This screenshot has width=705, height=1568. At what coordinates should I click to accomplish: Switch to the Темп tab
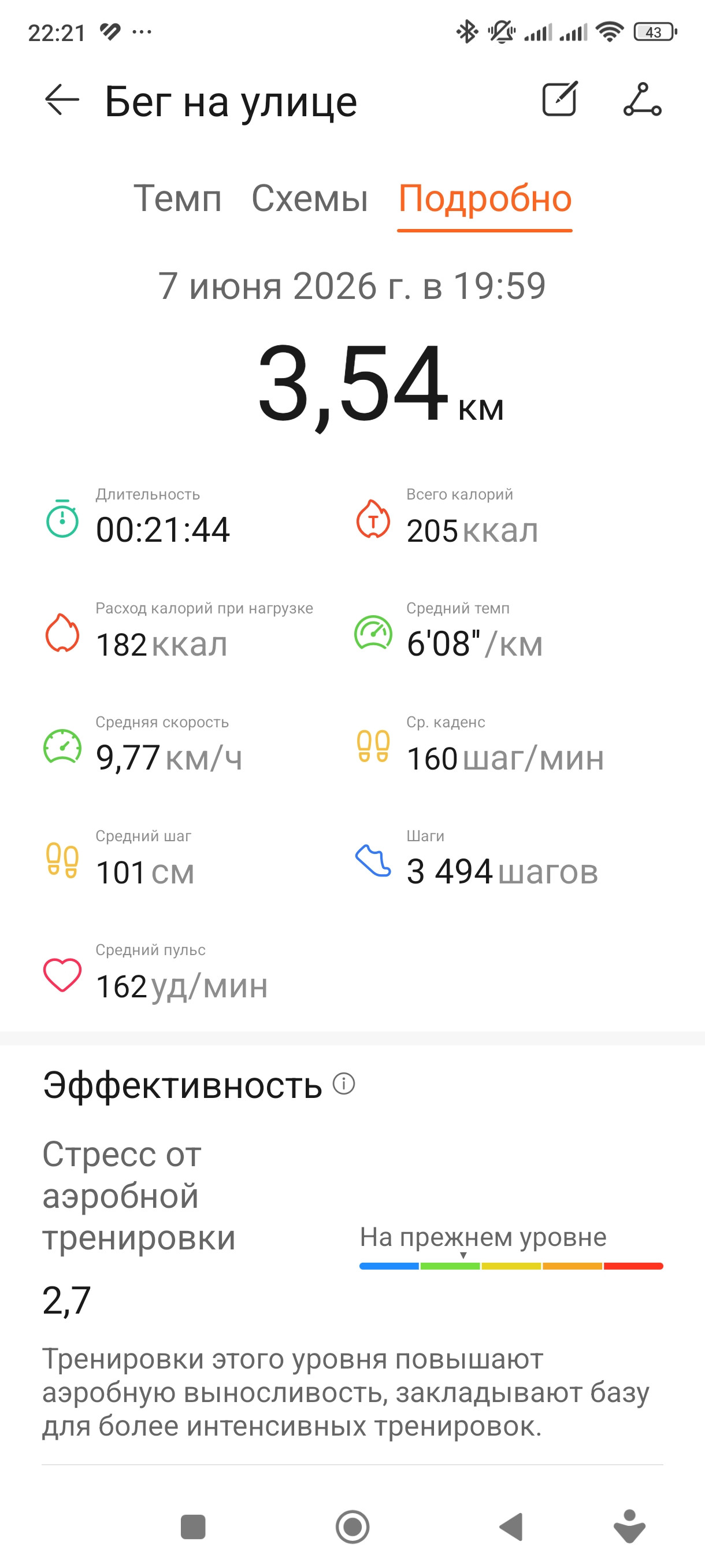[177, 198]
